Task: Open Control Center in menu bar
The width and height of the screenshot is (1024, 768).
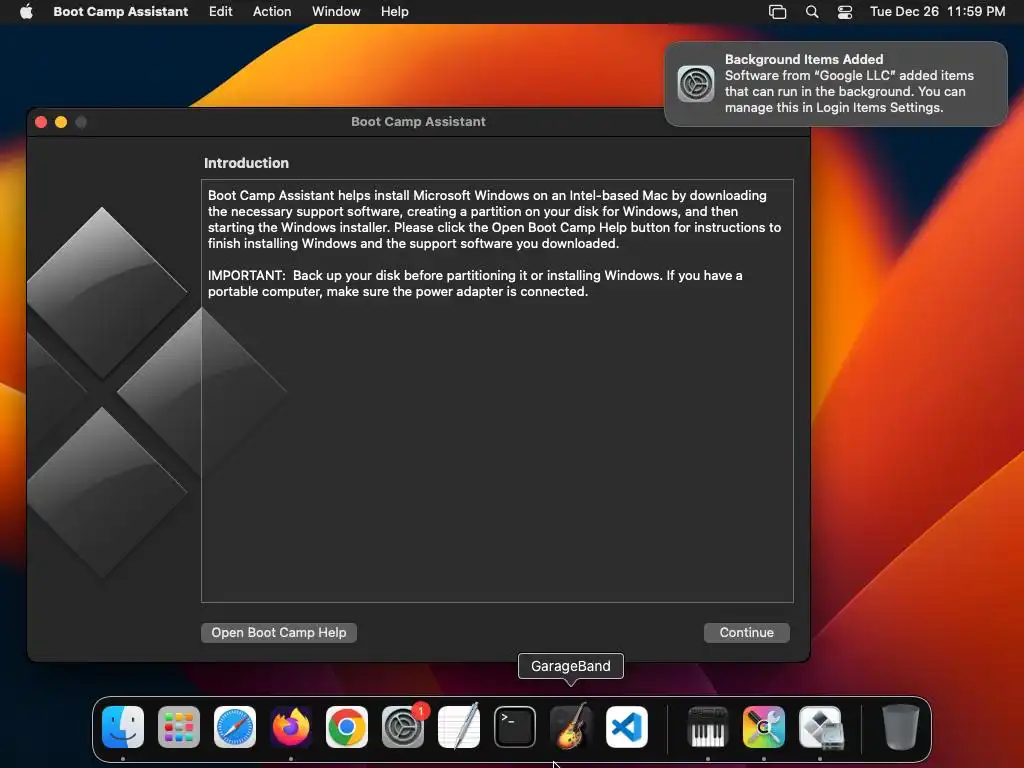Action: [845, 11]
